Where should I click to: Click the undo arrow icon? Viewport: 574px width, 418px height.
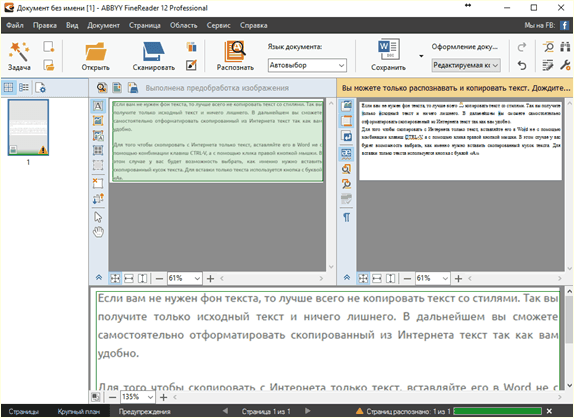click(x=522, y=66)
